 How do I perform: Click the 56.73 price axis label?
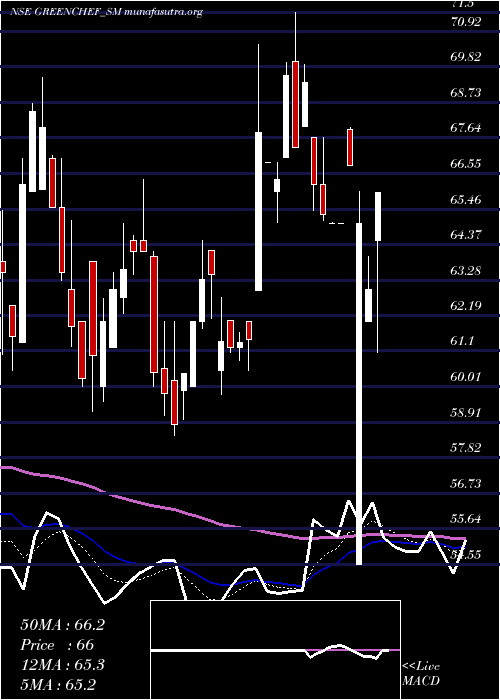click(x=466, y=483)
